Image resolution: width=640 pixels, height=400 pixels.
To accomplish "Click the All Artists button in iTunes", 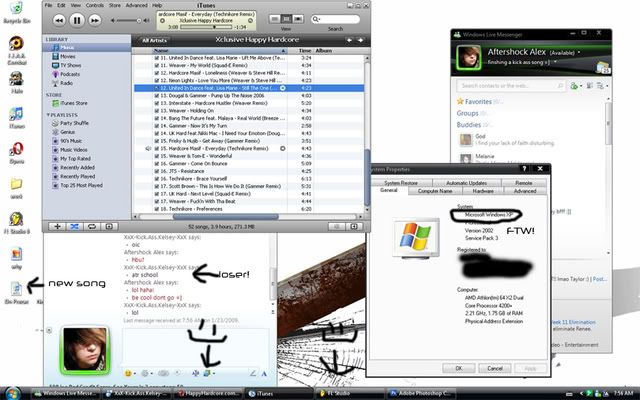I will 155,40.
